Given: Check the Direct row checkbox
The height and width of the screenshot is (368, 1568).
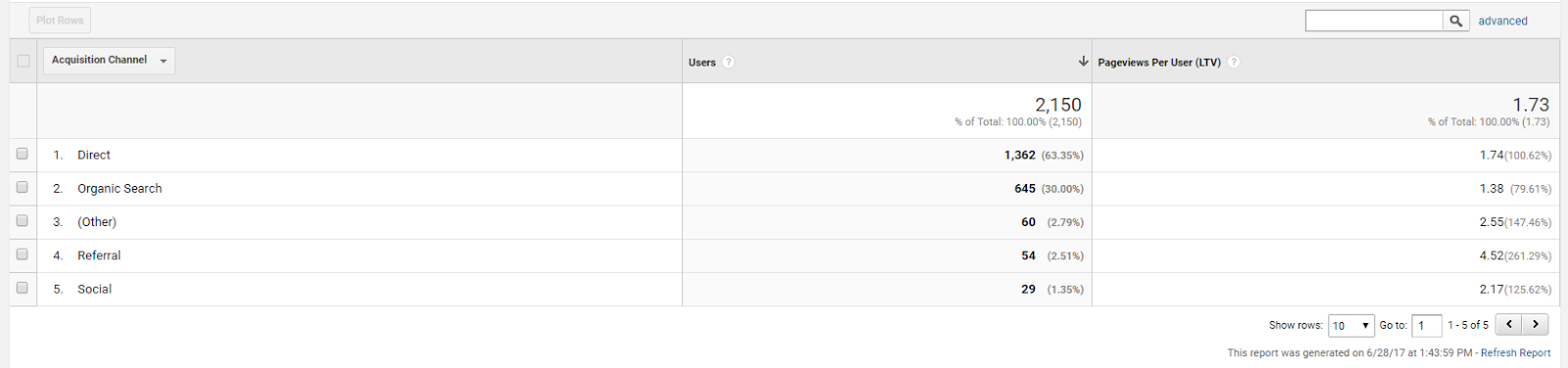Looking at the screenshot, I should [x=23, y=154].
